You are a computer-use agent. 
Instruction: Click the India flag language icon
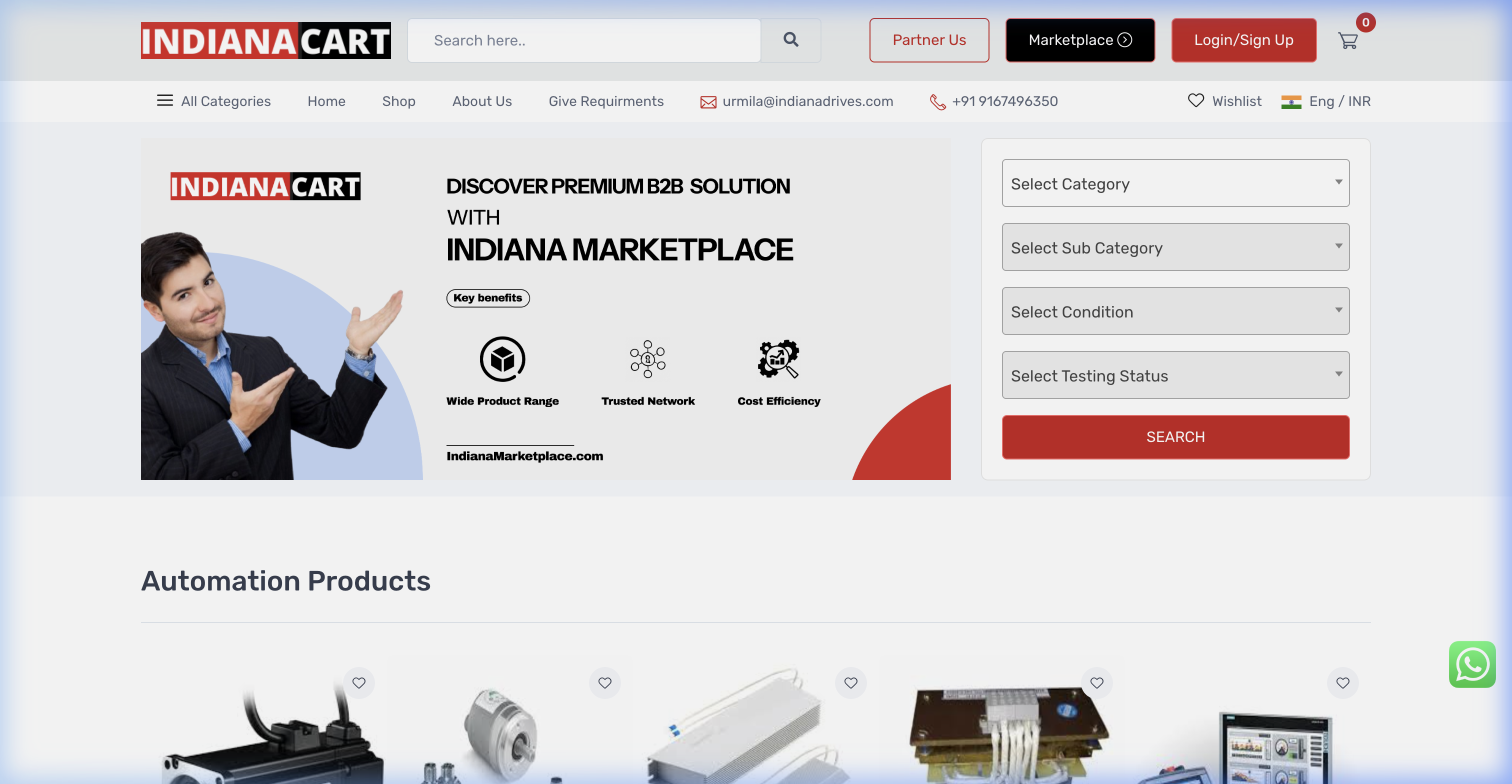[1291, 102]
